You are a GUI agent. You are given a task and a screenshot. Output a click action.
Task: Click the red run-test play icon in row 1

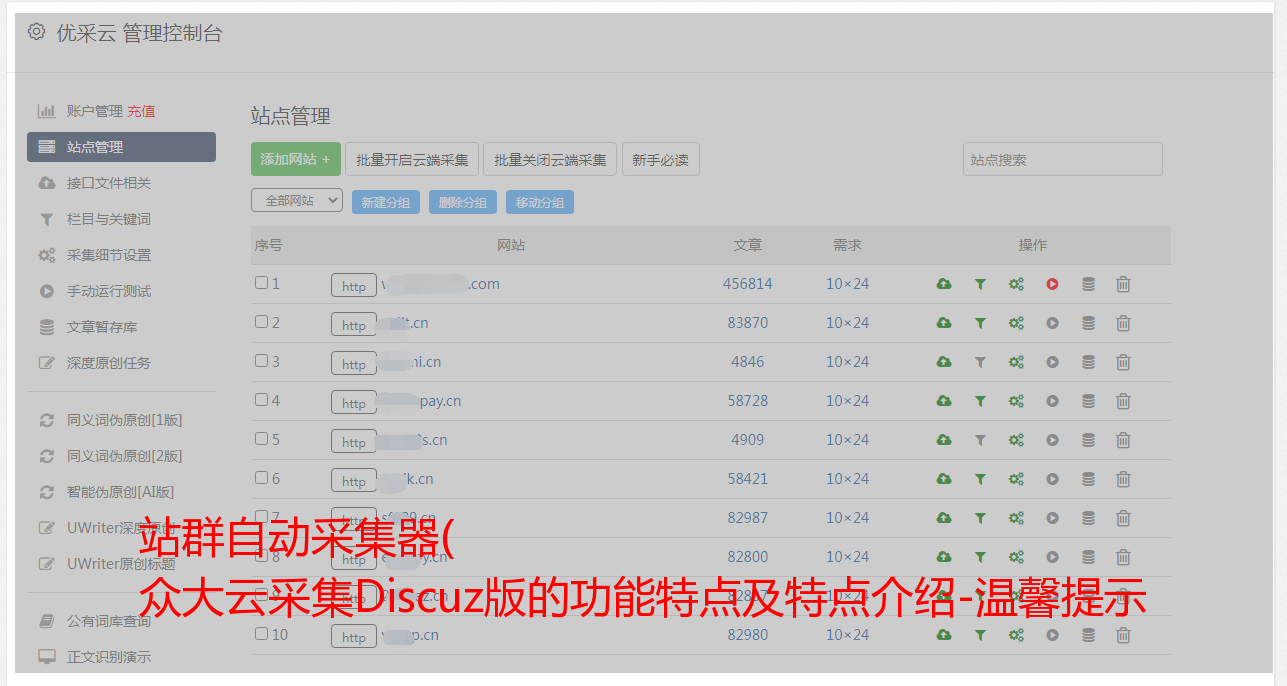pos(1052,284)
